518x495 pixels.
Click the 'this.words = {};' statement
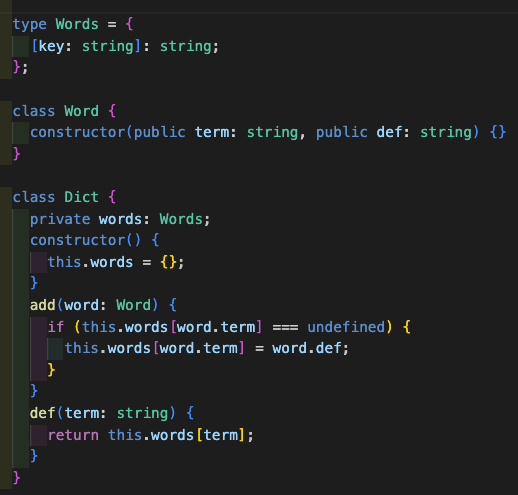(x=116, y=262)
